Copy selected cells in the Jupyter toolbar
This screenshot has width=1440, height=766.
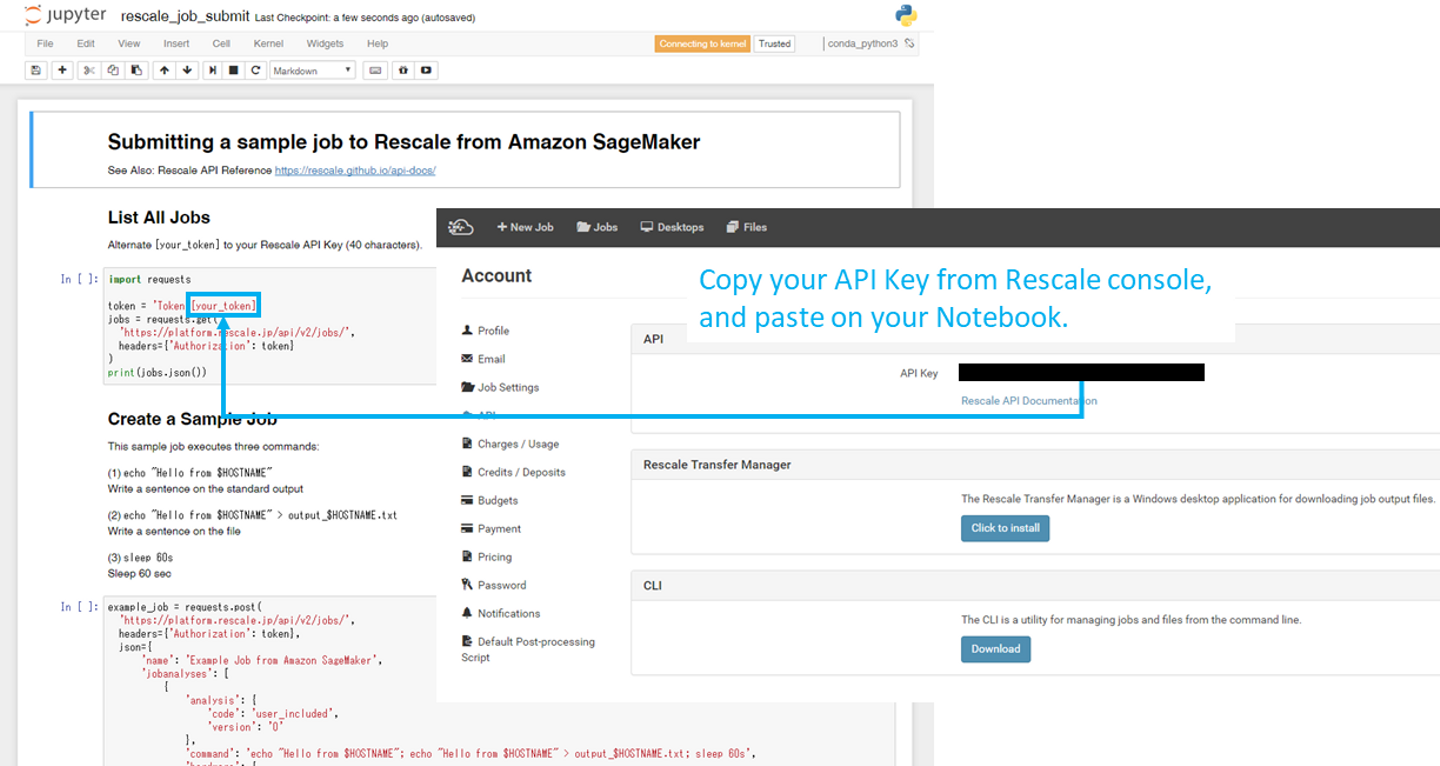pyautogui.click(x=113, y=70)
